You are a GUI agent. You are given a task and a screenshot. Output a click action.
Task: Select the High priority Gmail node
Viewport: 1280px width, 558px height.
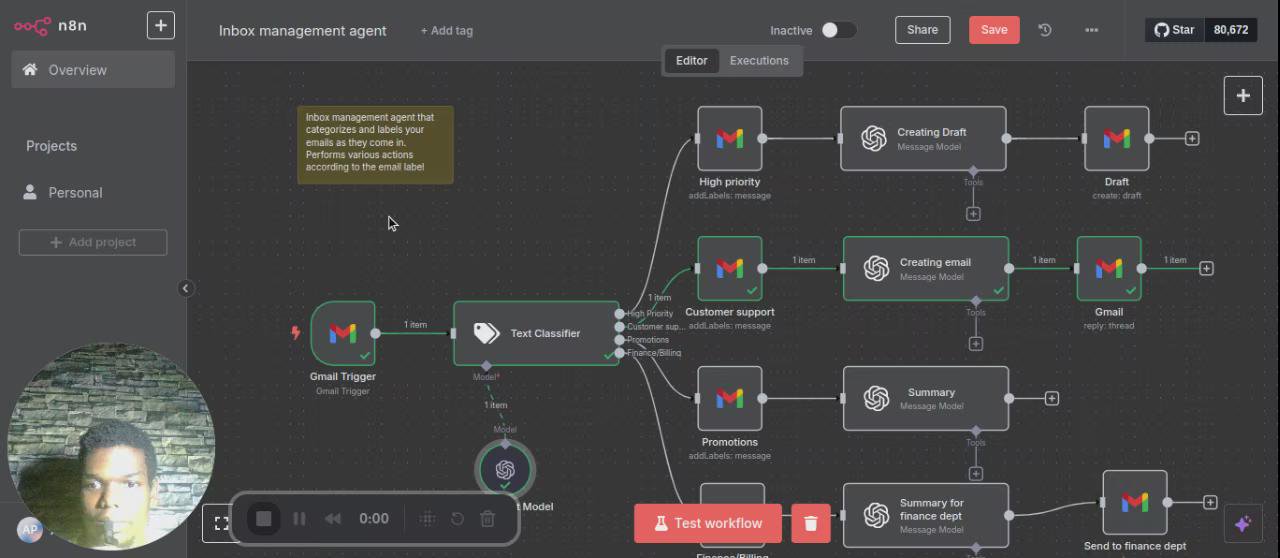click(x=730, y=138)
